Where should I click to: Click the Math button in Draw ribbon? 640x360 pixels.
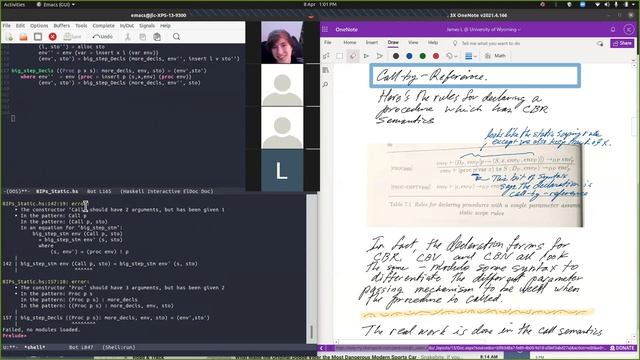click(x=495, y=56)
